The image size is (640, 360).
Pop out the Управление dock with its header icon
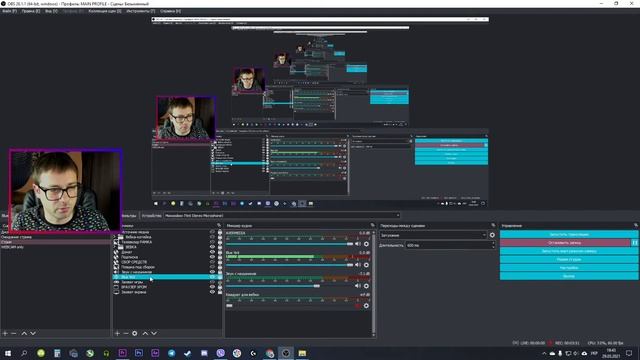636,225
